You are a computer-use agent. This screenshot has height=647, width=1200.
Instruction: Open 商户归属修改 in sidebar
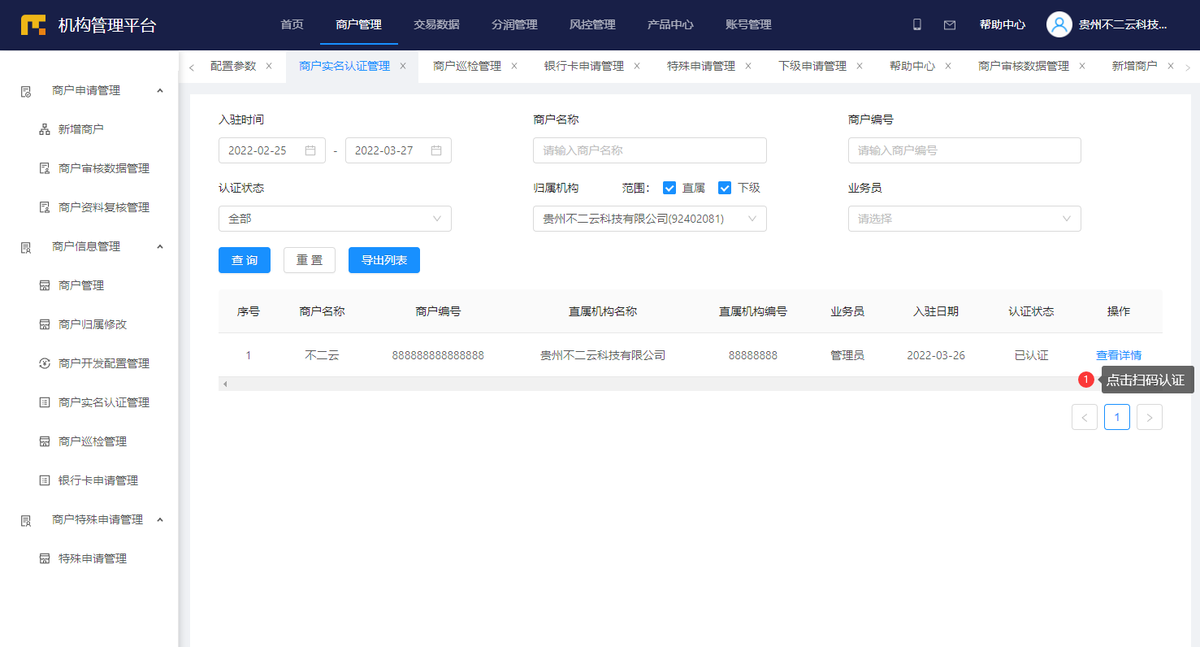(93, 324)
